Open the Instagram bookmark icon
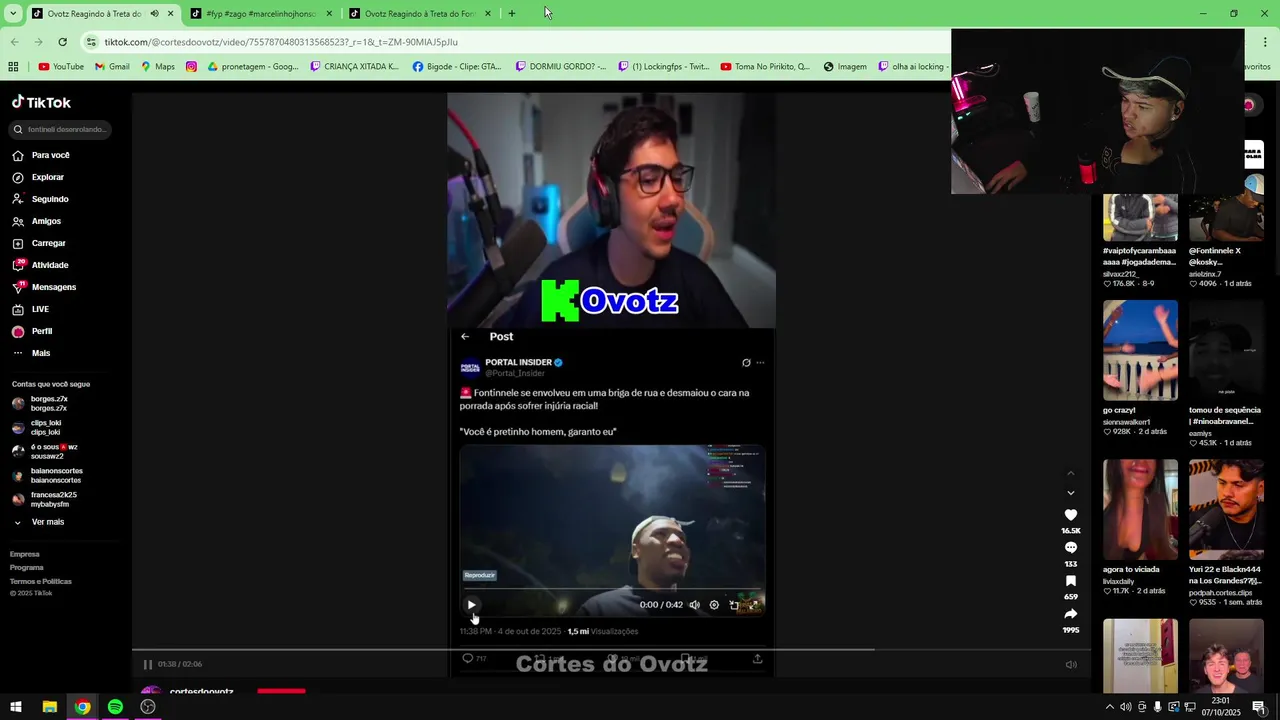This screenshot has height=720, width=1280. [191, 67]
